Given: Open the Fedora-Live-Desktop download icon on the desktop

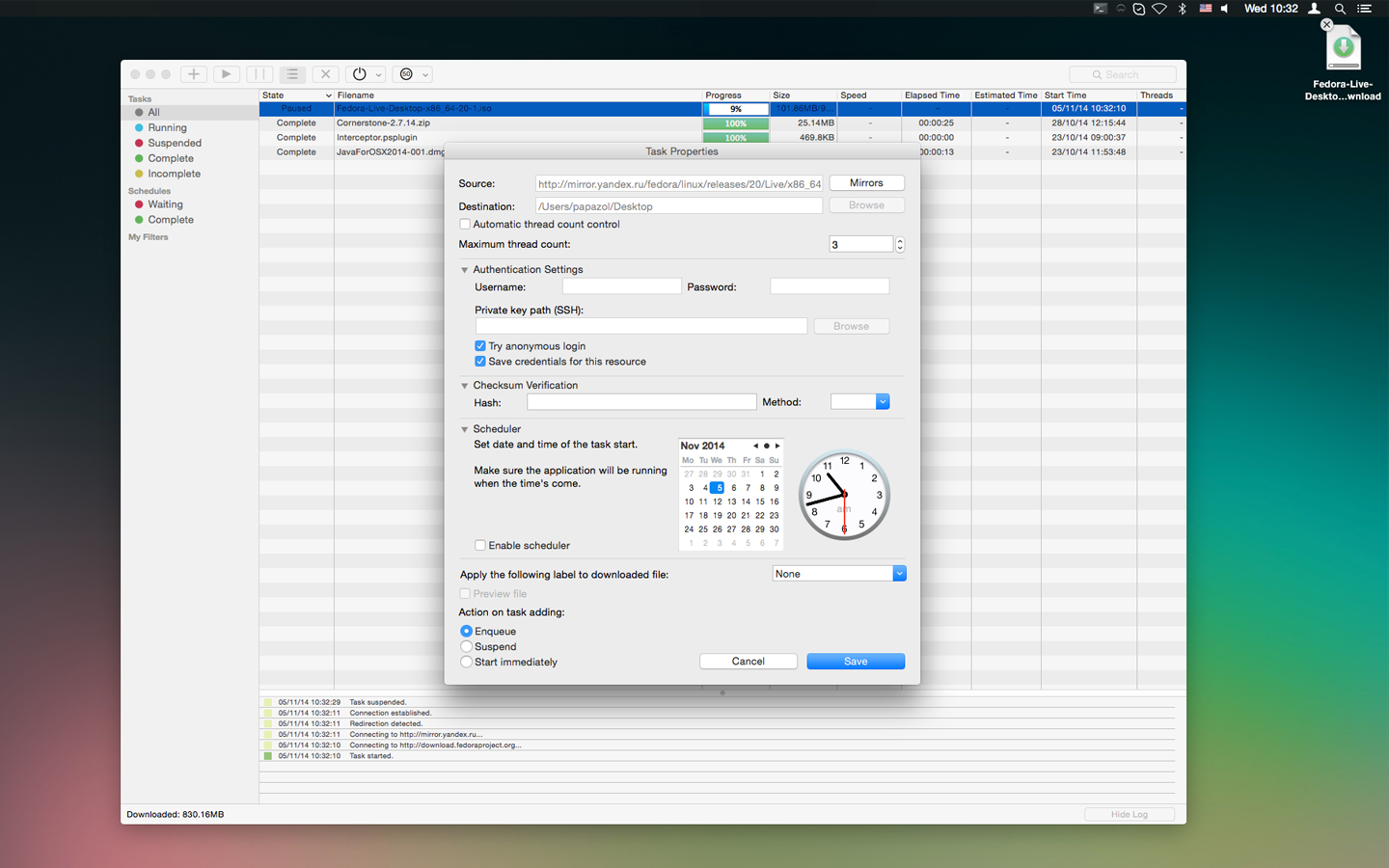Looking at the screenshot, I should pos(1343,46).
